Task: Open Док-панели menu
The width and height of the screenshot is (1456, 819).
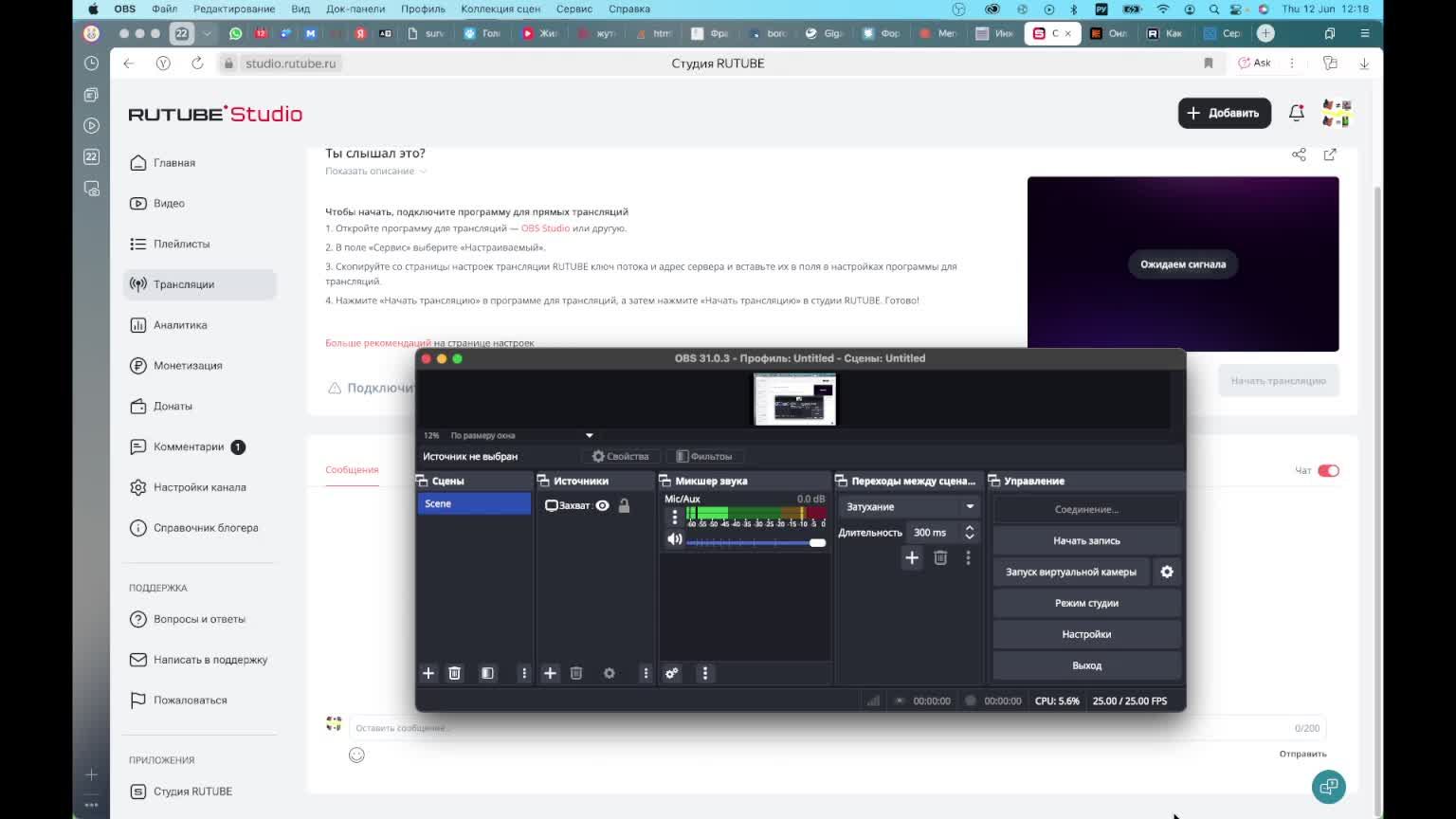Action: (x=355, y=9)
